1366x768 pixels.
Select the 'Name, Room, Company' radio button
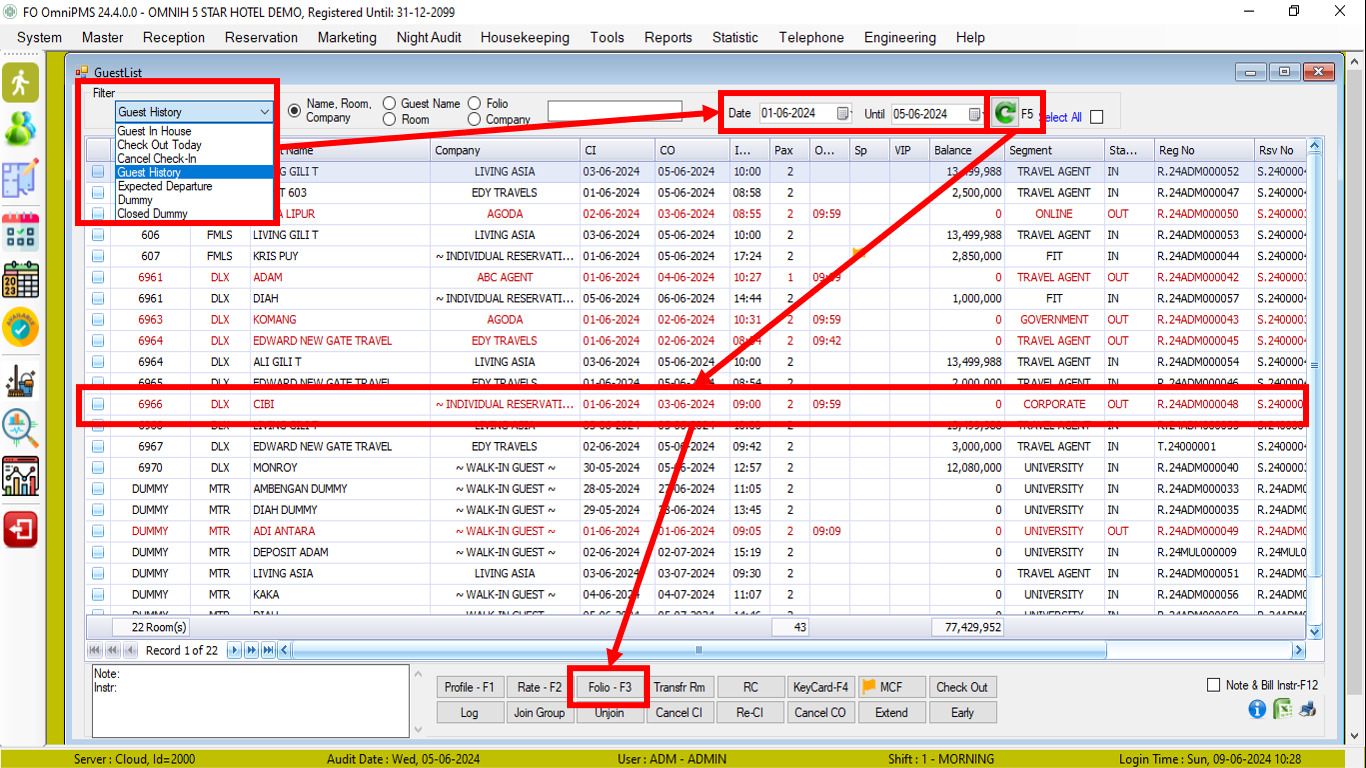(x=294, y=110)
